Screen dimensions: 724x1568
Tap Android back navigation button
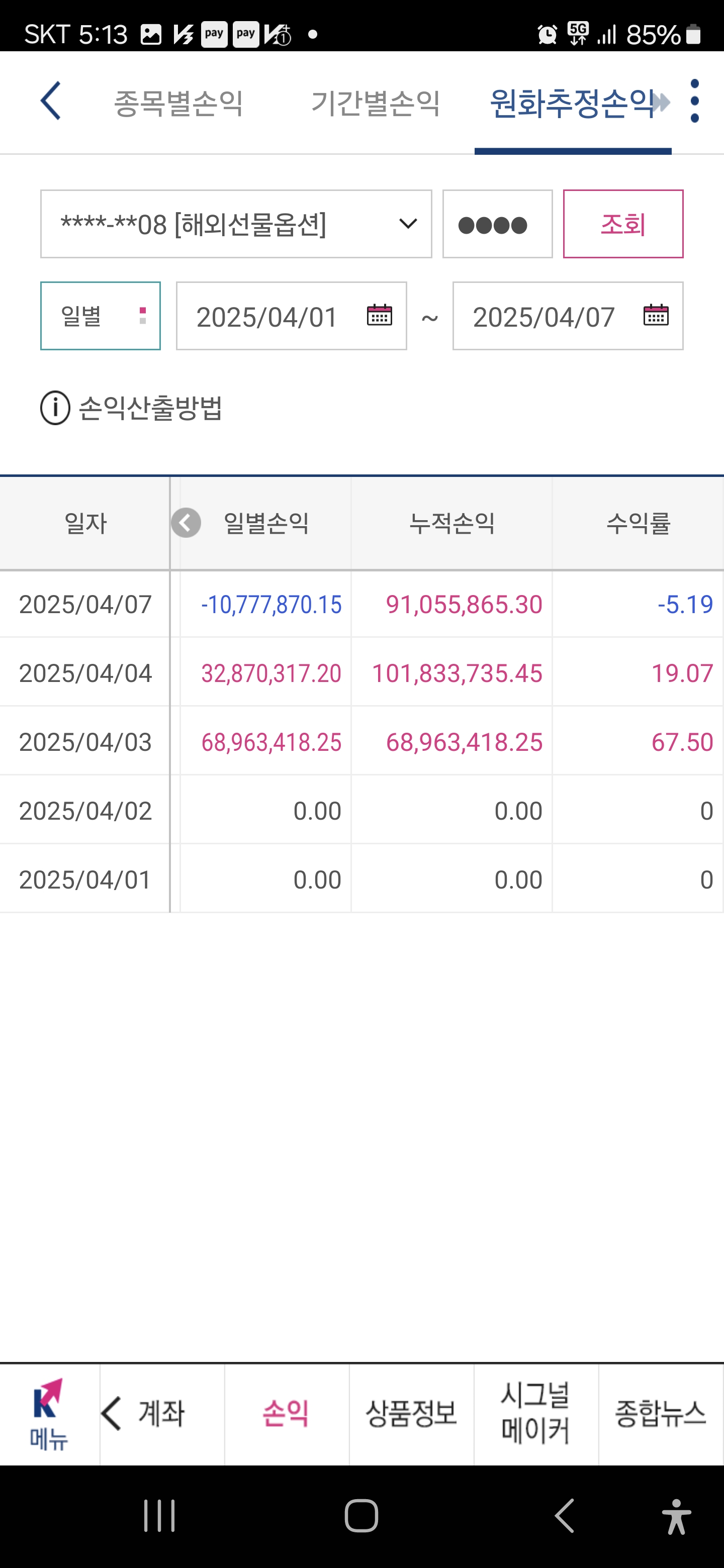(565, 1516)
